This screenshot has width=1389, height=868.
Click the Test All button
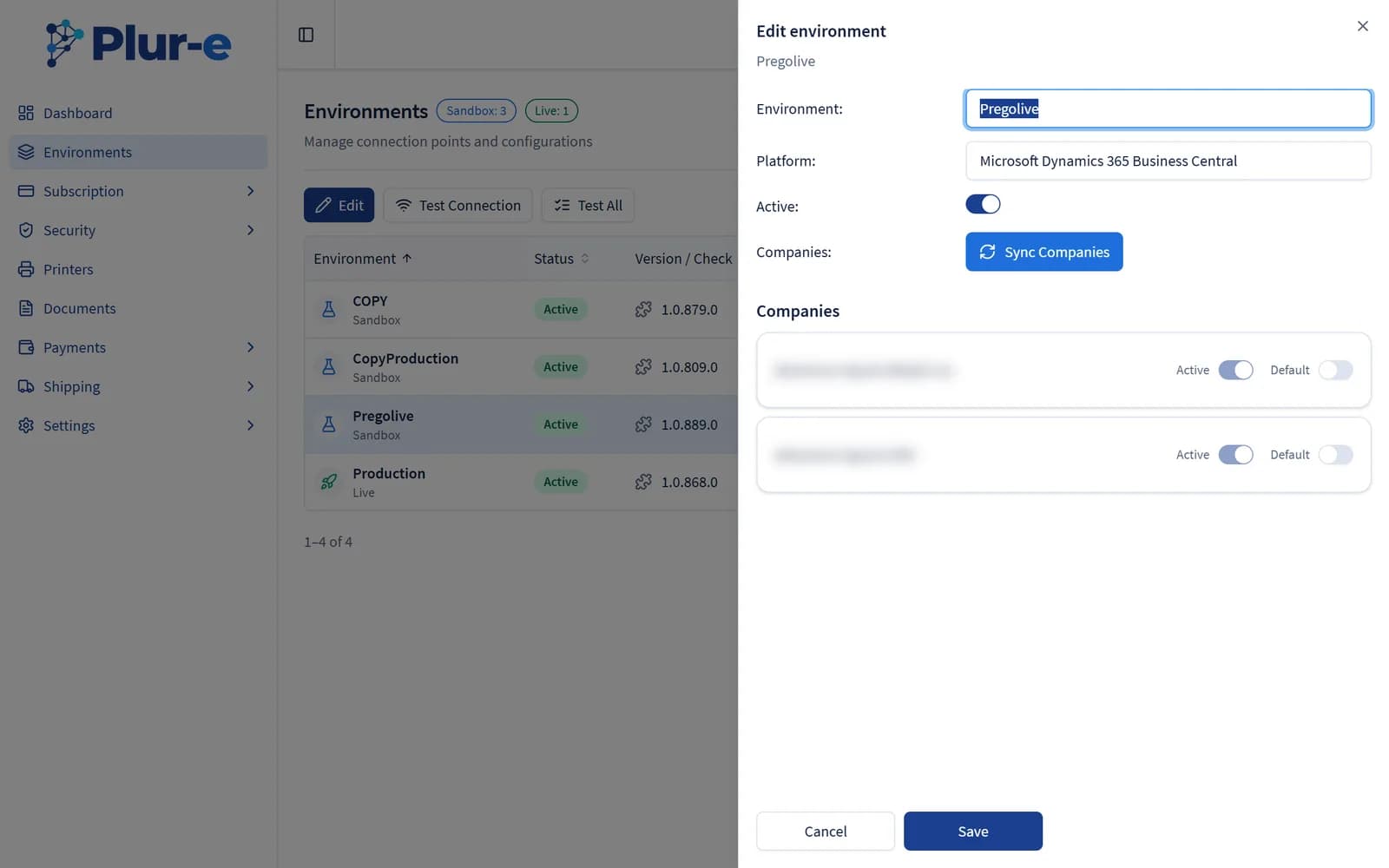[x=588, y=205]
